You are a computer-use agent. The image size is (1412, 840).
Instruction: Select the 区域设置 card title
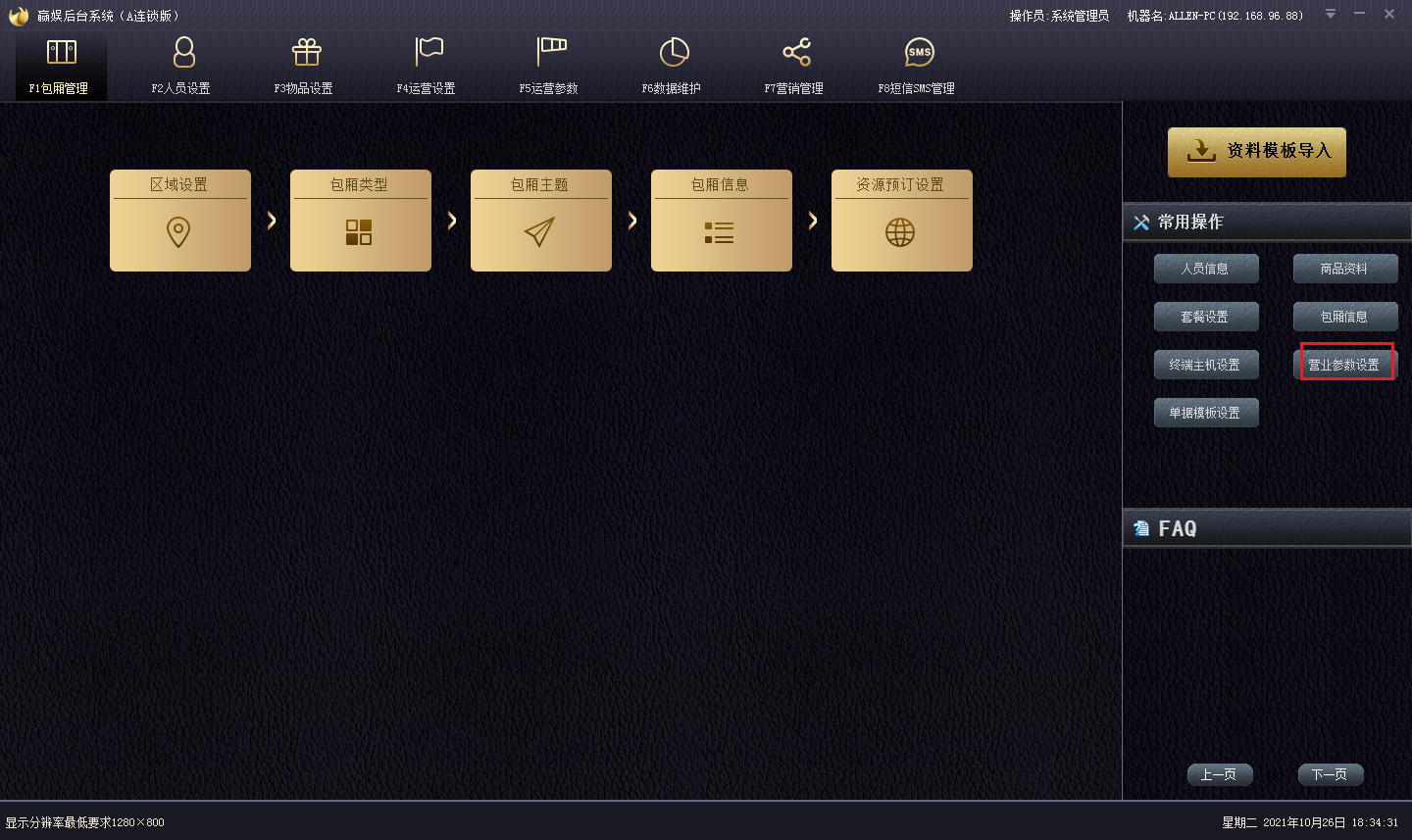coord(178,184)
